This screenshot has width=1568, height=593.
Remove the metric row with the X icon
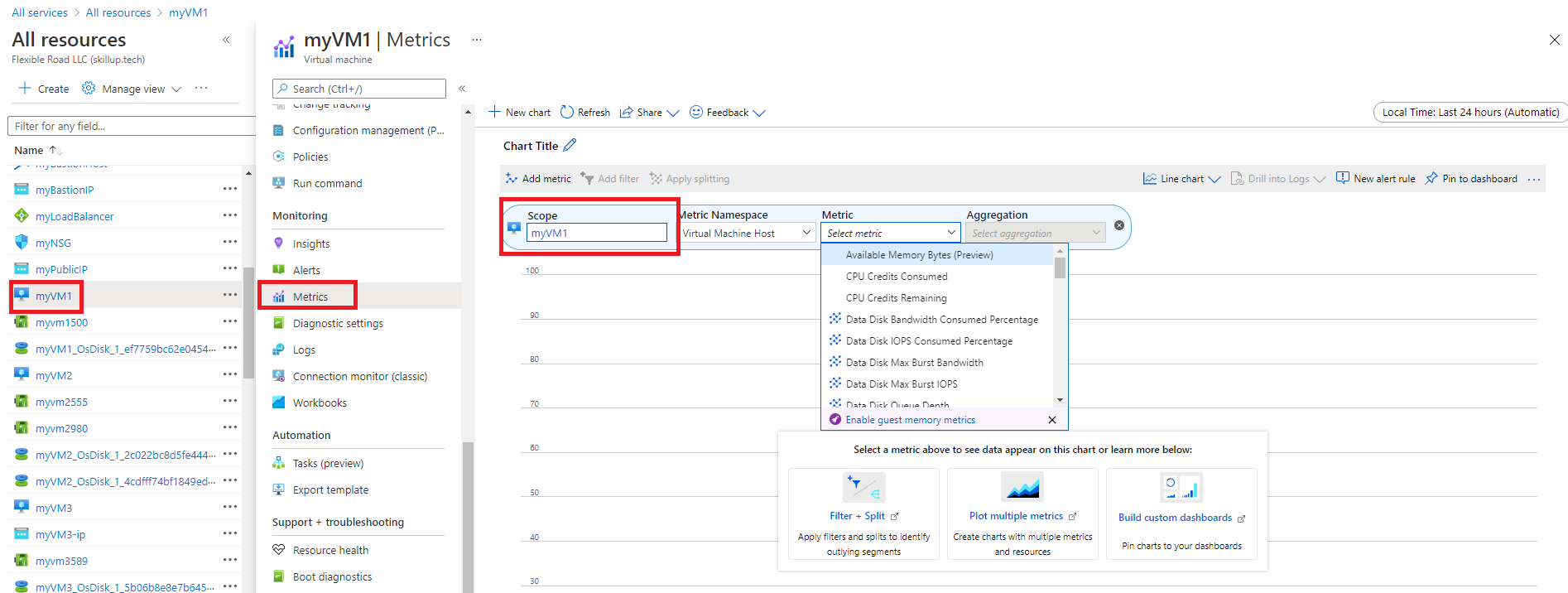click(1119, 225)
